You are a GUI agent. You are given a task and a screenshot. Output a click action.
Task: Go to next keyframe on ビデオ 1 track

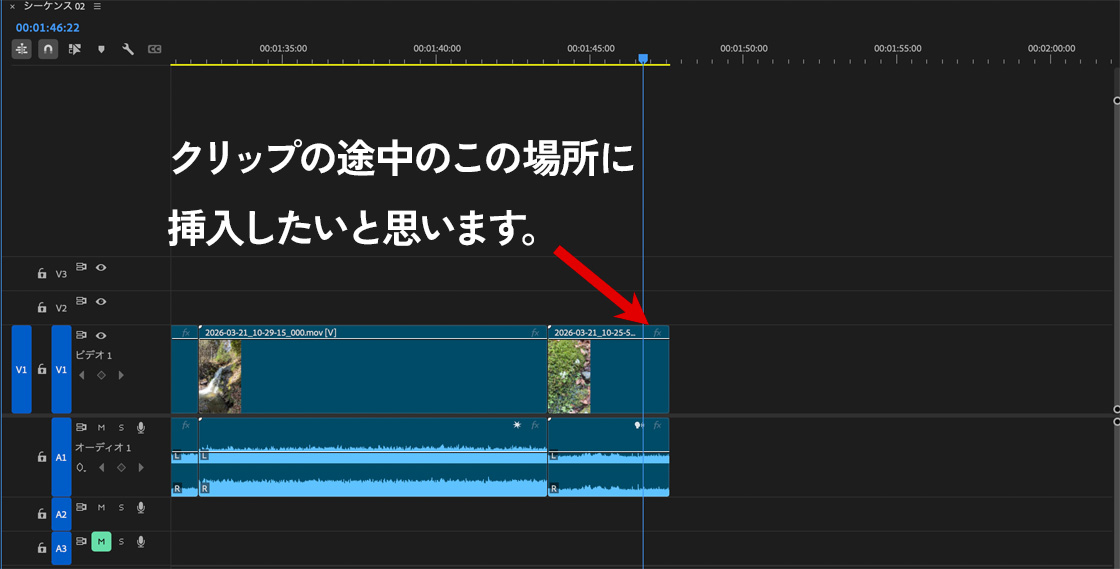coord(122,375)
